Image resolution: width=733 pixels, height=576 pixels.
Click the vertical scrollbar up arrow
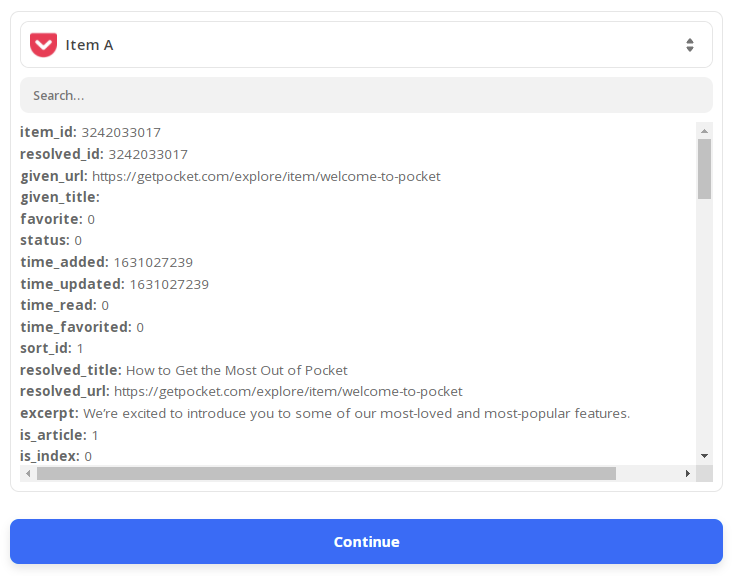(x=704, y=131)
